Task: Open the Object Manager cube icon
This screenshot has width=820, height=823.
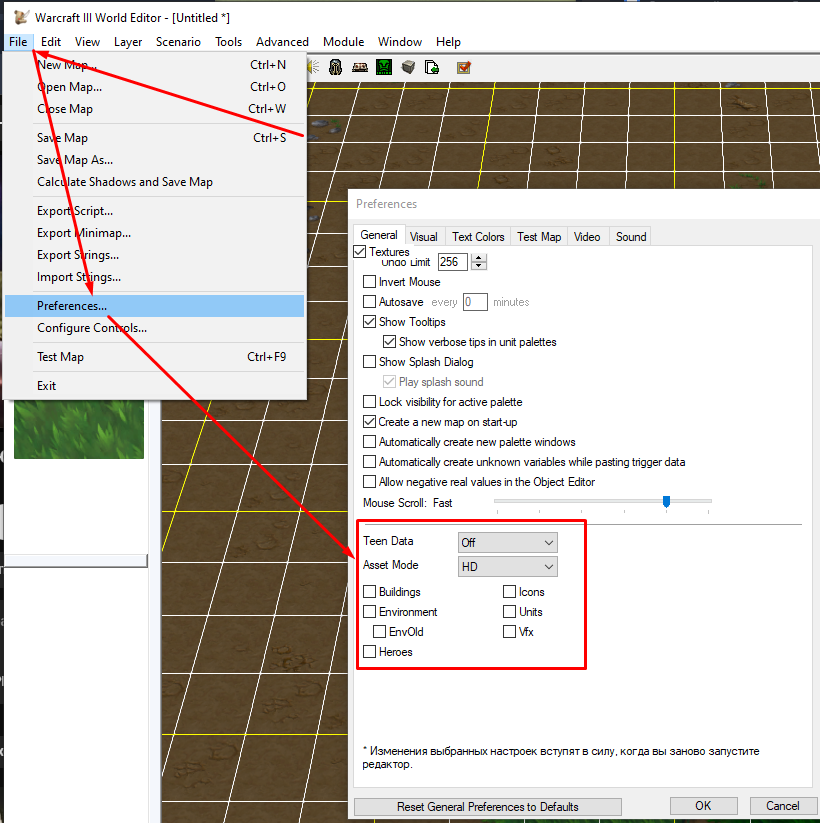Action: point(408,67)
